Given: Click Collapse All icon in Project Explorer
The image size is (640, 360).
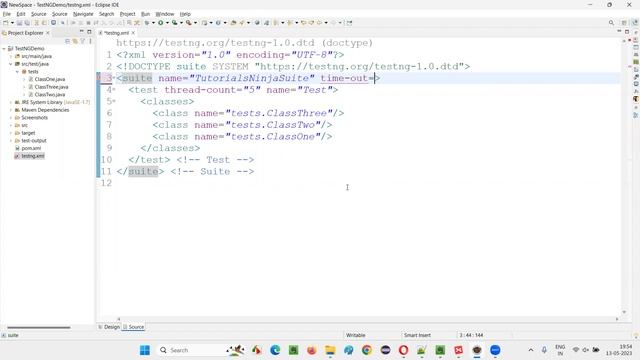Looking at the screenshot, I should (x=67, y=41).
